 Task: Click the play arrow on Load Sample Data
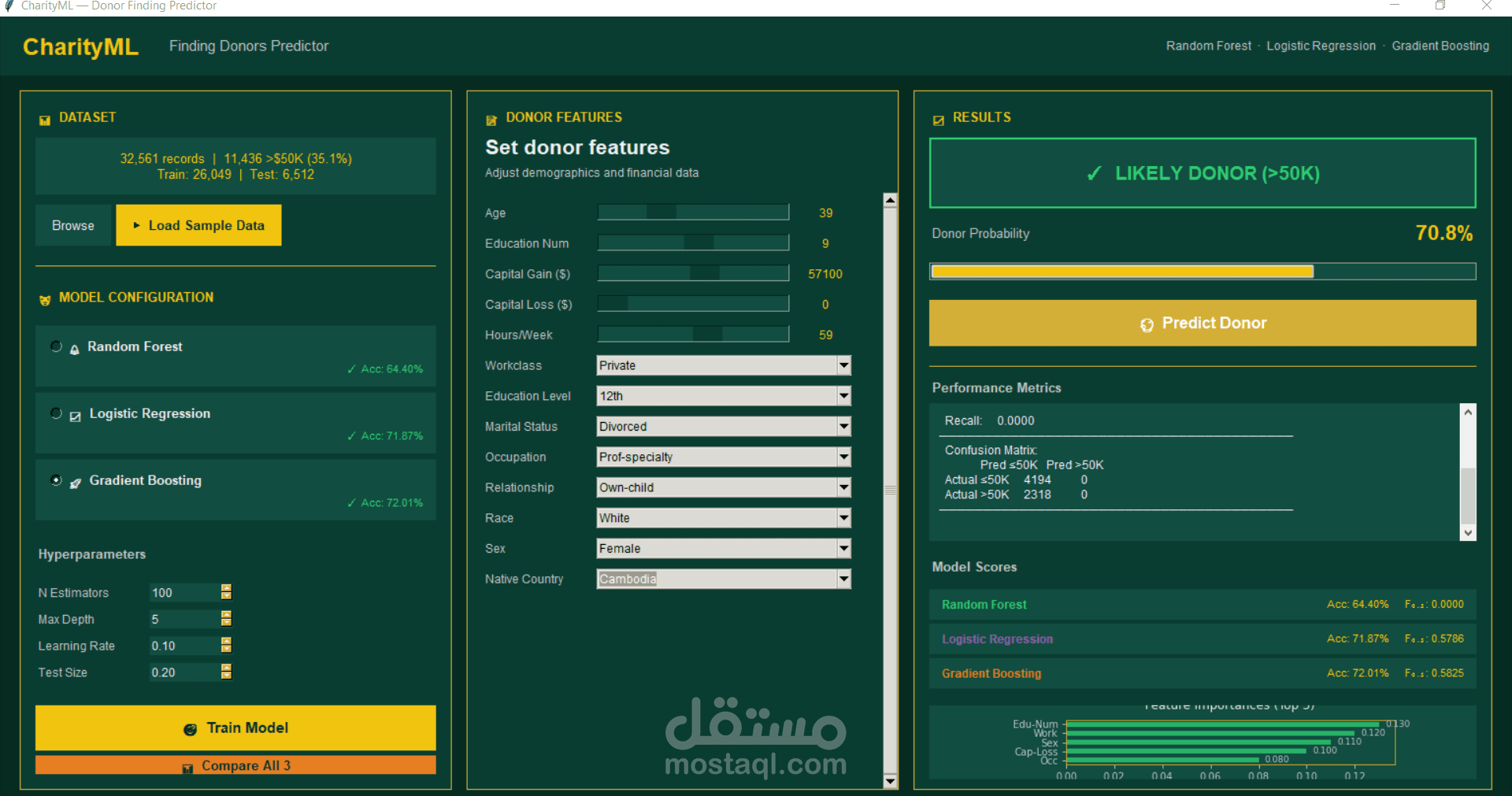[x=137, y=225]
